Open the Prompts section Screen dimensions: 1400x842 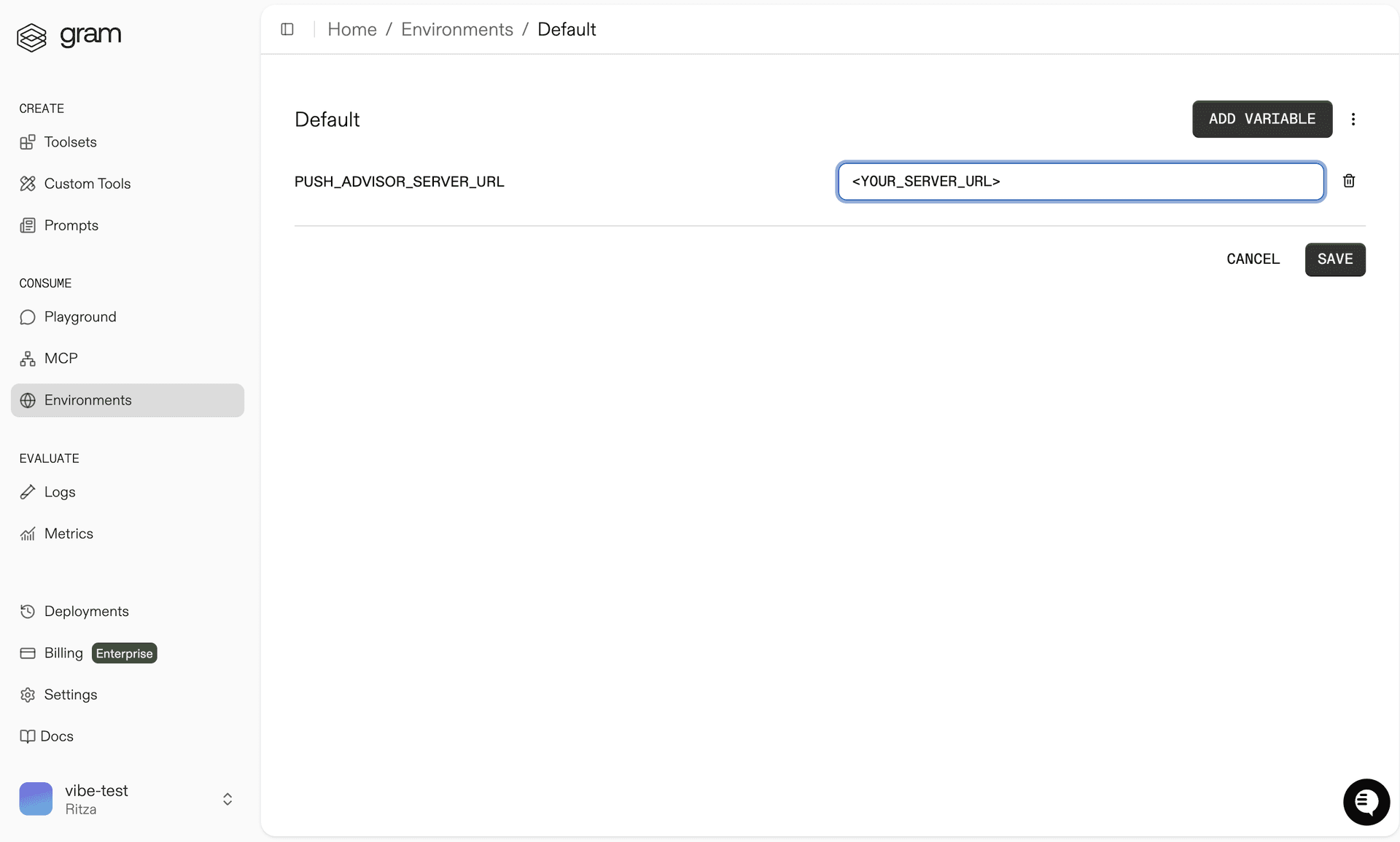pyautogui.click(x=71, y=225)
